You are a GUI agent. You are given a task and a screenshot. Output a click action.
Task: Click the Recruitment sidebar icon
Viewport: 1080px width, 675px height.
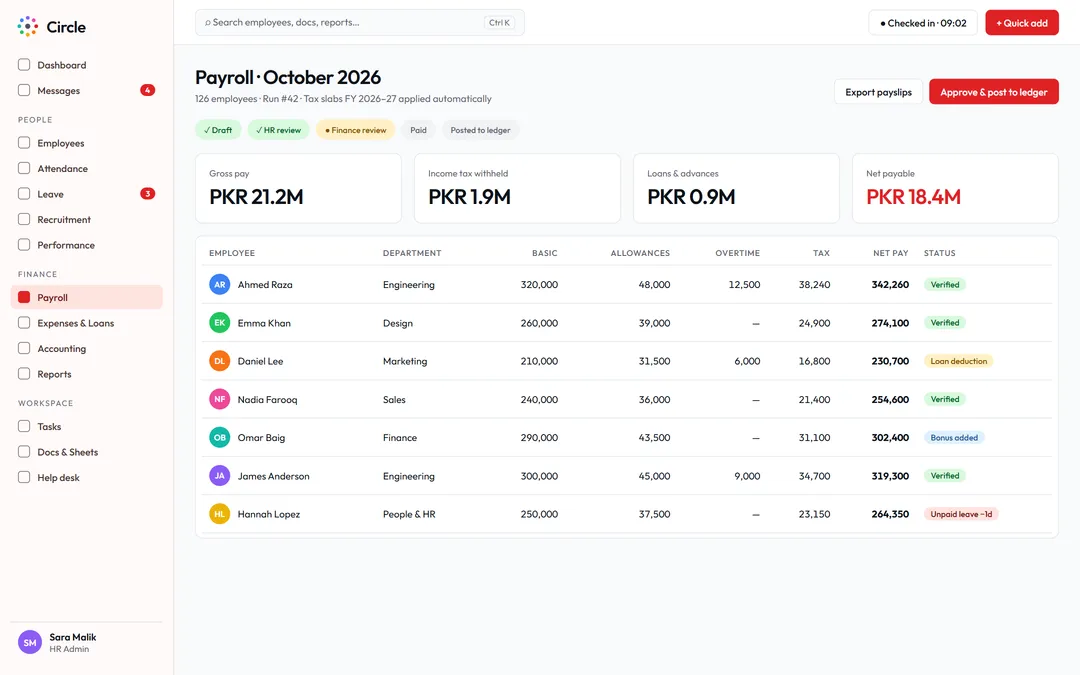coord(24,219)
